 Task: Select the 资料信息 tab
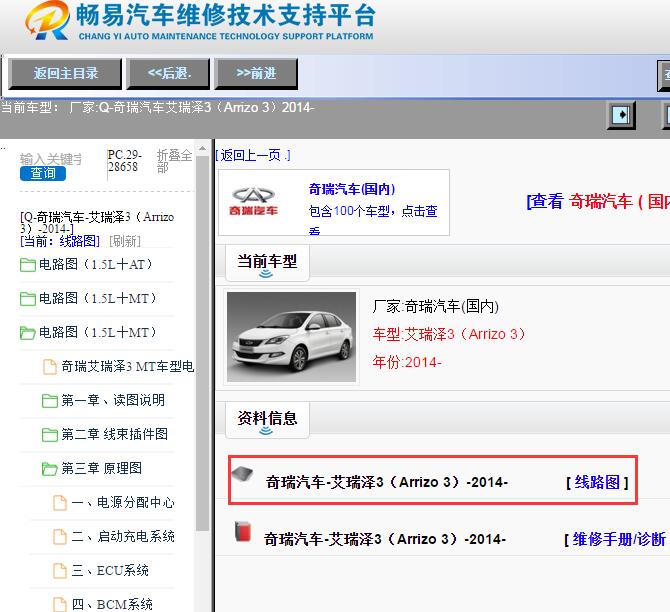tap(267, 420)
